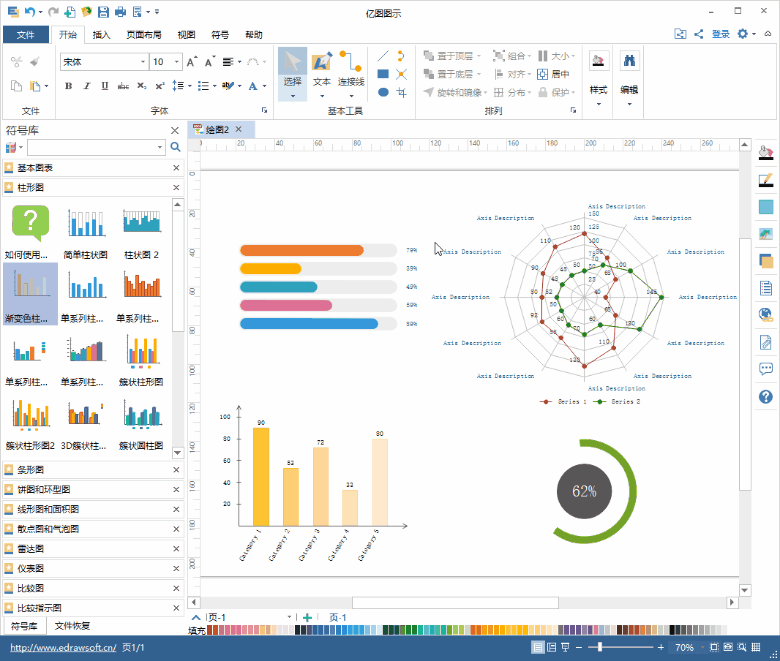780x661 pixels.
Task: Open the font size 10 dropdown
Action: [x=177, y=62]
